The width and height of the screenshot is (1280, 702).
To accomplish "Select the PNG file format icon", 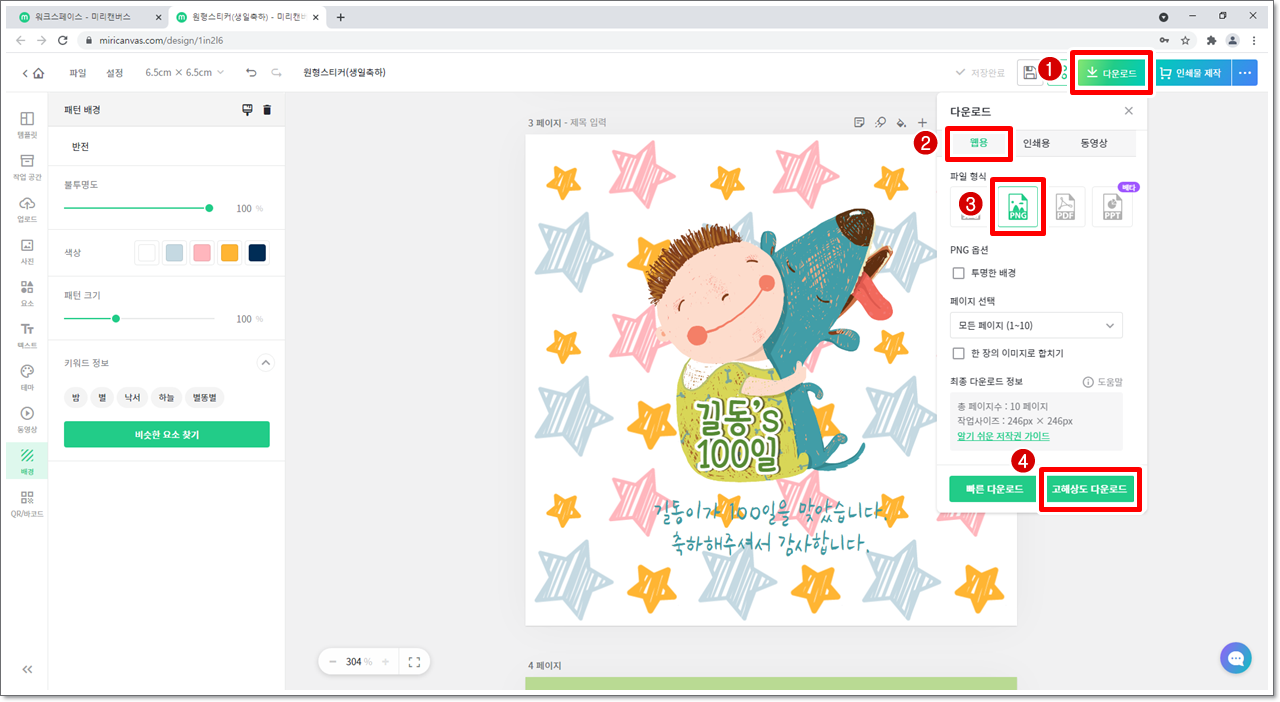I will click(x=1017, y=205).
